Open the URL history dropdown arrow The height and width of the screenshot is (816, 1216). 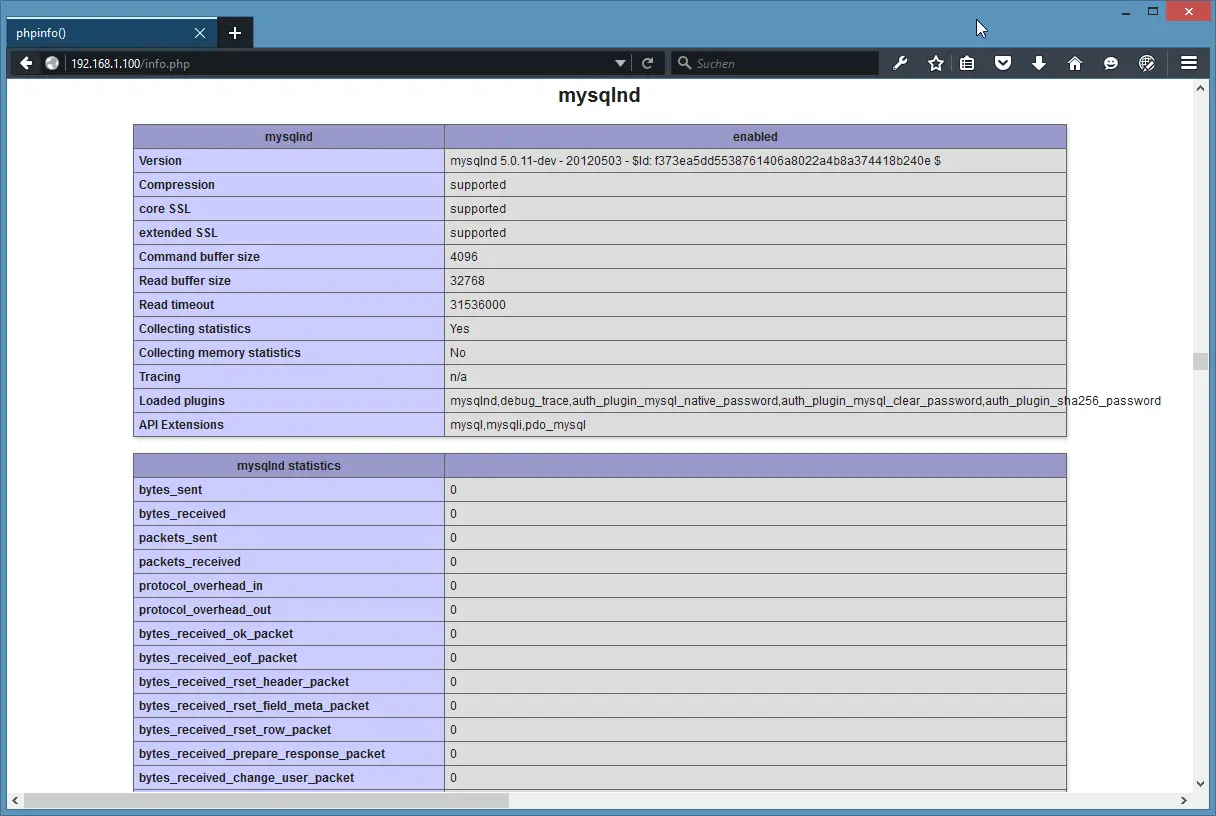pyautogui.click(x=621, y=63)
